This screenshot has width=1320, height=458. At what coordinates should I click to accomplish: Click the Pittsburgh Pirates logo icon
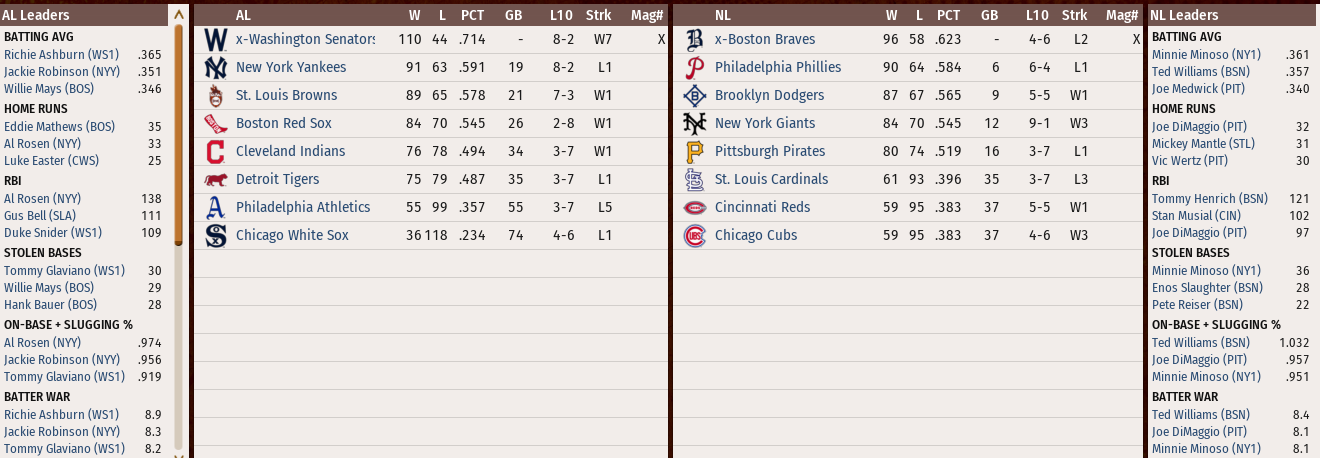[694, 152]
